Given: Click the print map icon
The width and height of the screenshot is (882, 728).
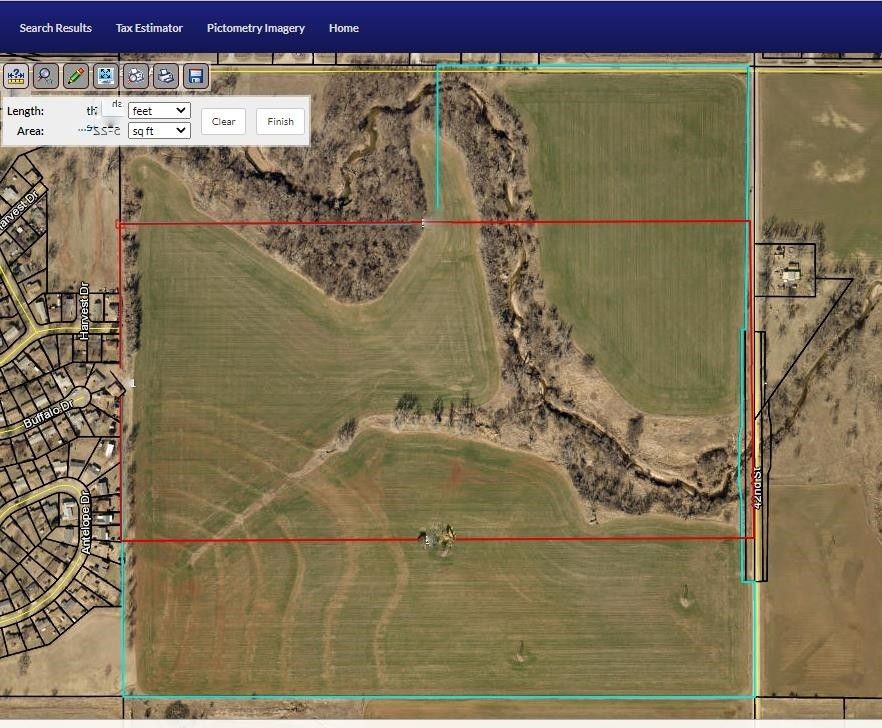Looking at the screenshot, I should click(x=164, y=75).
